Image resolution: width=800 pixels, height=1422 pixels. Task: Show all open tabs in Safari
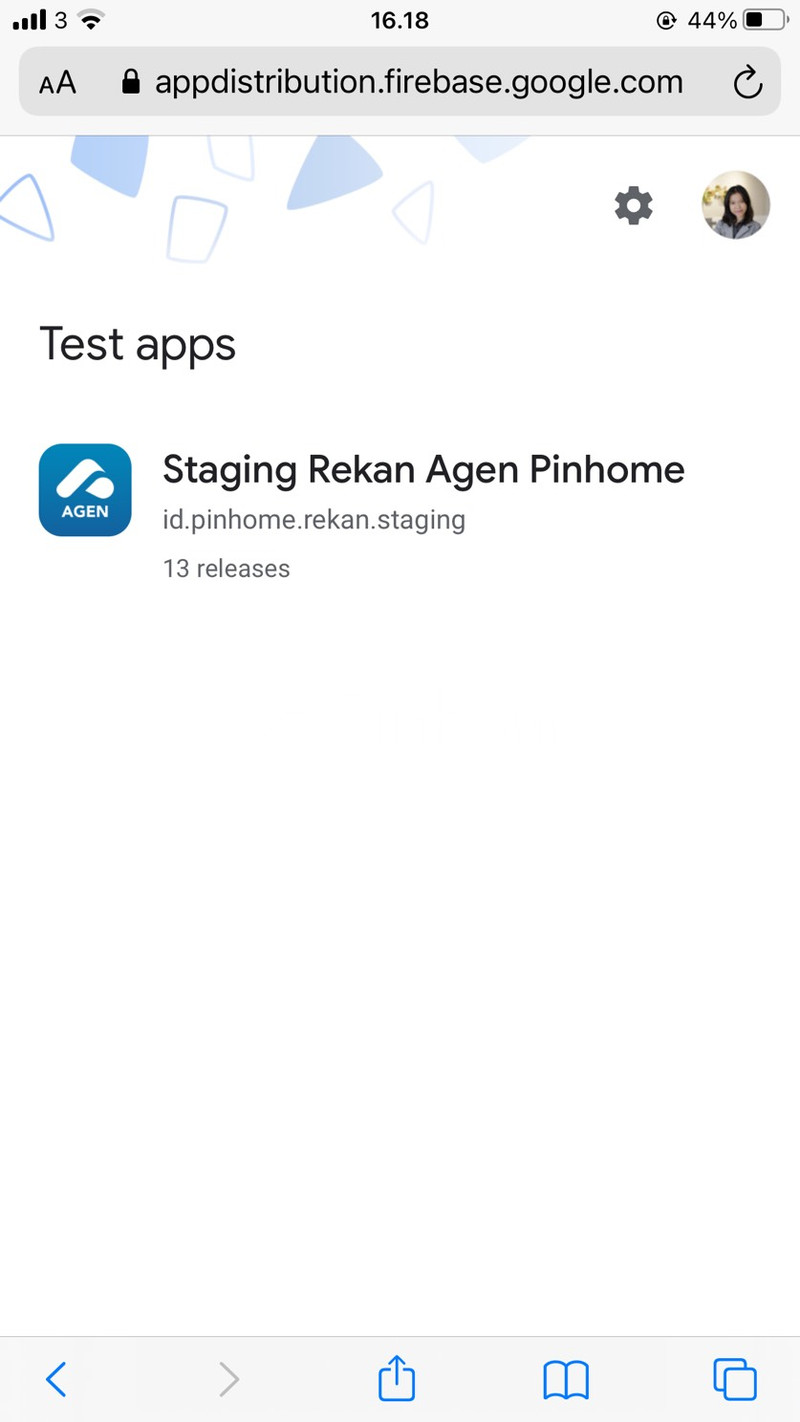(735, 1379)
